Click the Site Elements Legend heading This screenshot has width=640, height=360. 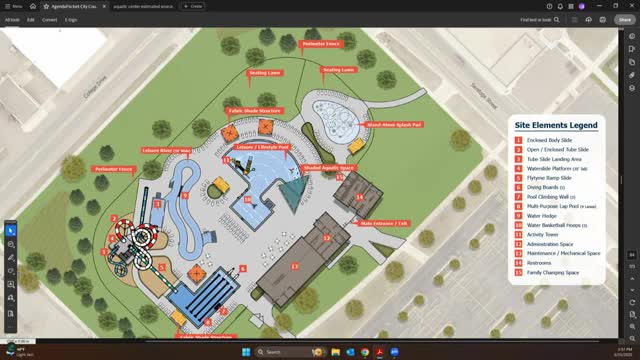556,125
